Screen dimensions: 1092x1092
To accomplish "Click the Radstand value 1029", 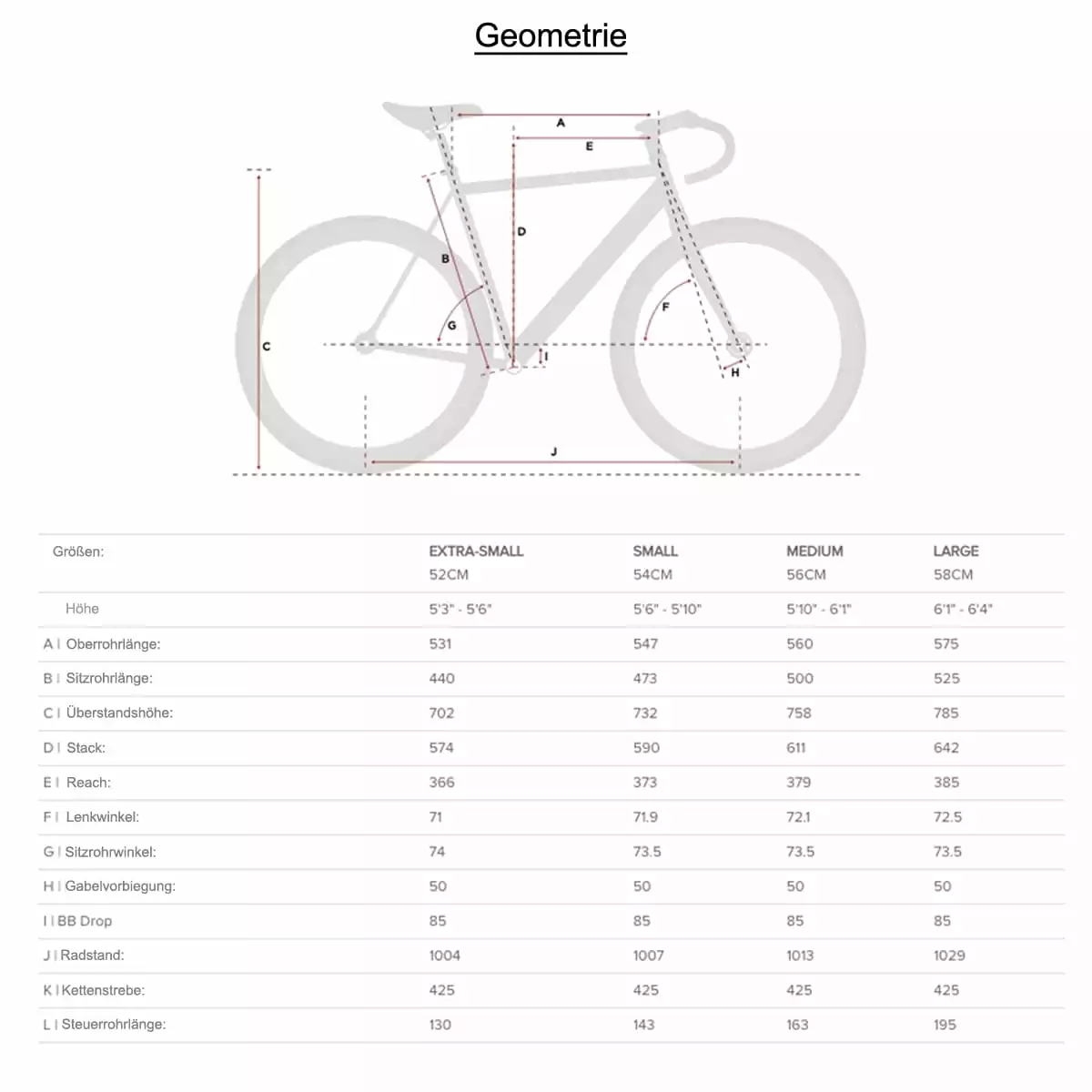I will point(949,955).
